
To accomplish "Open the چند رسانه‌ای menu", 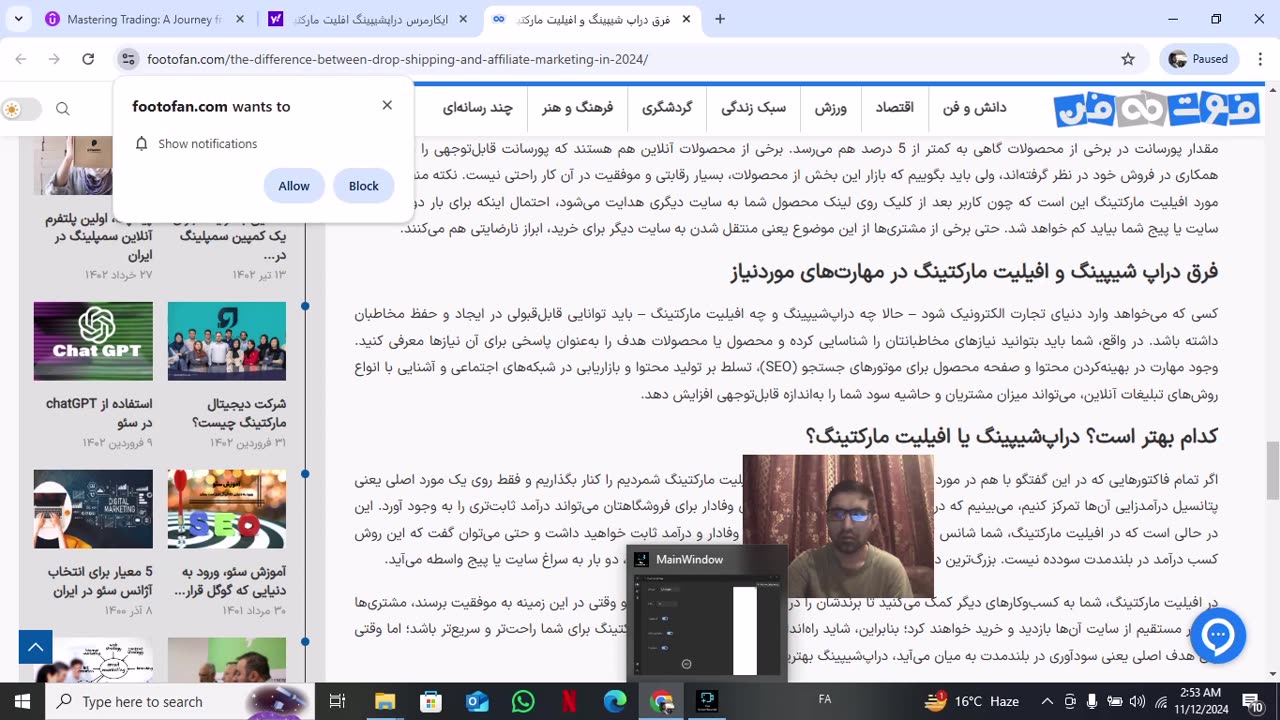I will [478, 108].
